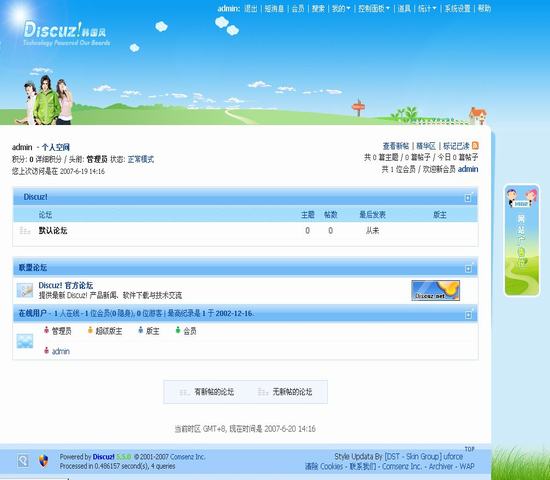This screenshot has width=550, height=480.
Task: Click the Discuz! link in Powered by
Action: (x=103, y=457)
